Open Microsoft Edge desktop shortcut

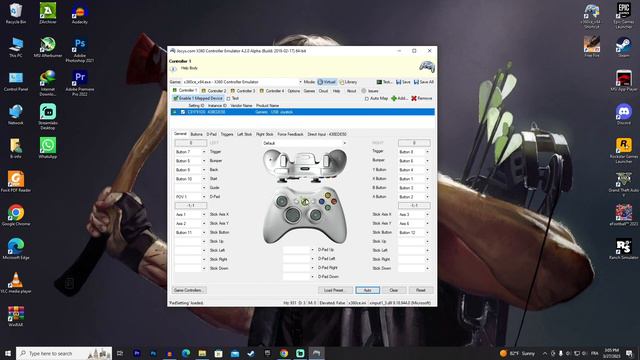[x=16, y=249]
